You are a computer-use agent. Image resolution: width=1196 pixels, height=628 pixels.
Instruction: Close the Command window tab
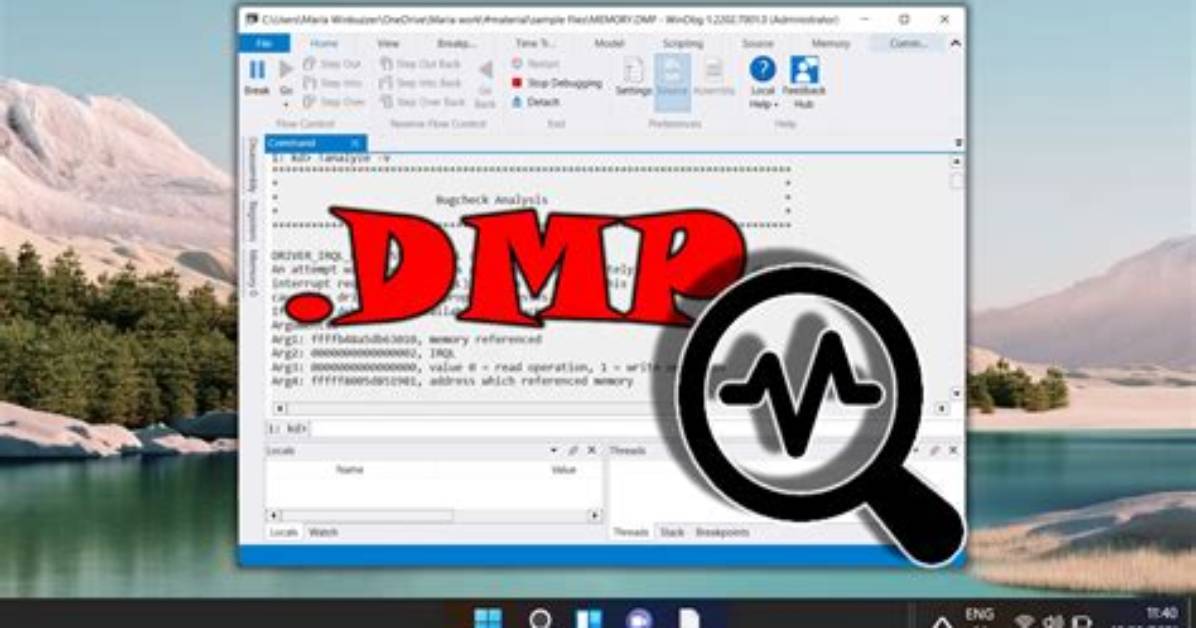(355, 143)
